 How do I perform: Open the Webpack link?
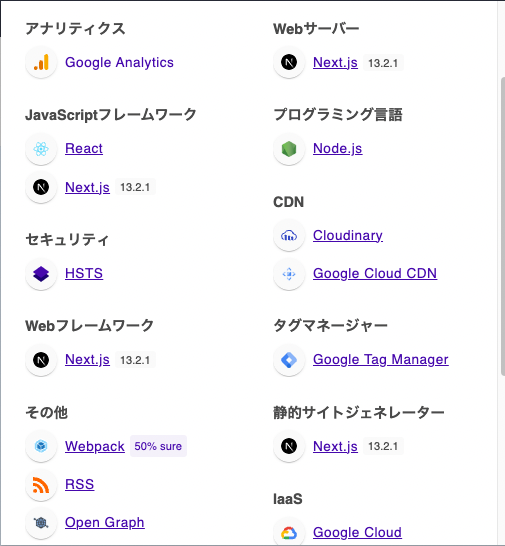pyautogui.click(x=95, y=446)
